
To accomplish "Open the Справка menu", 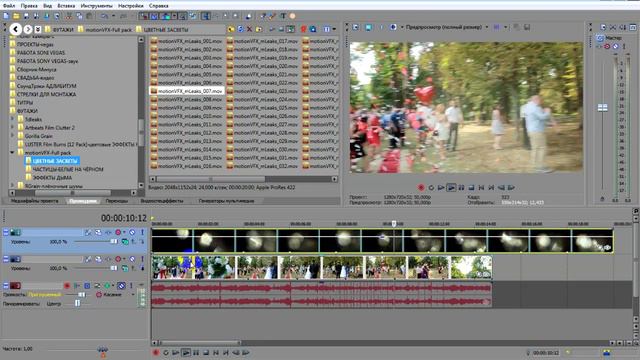I will pos(158,6).
